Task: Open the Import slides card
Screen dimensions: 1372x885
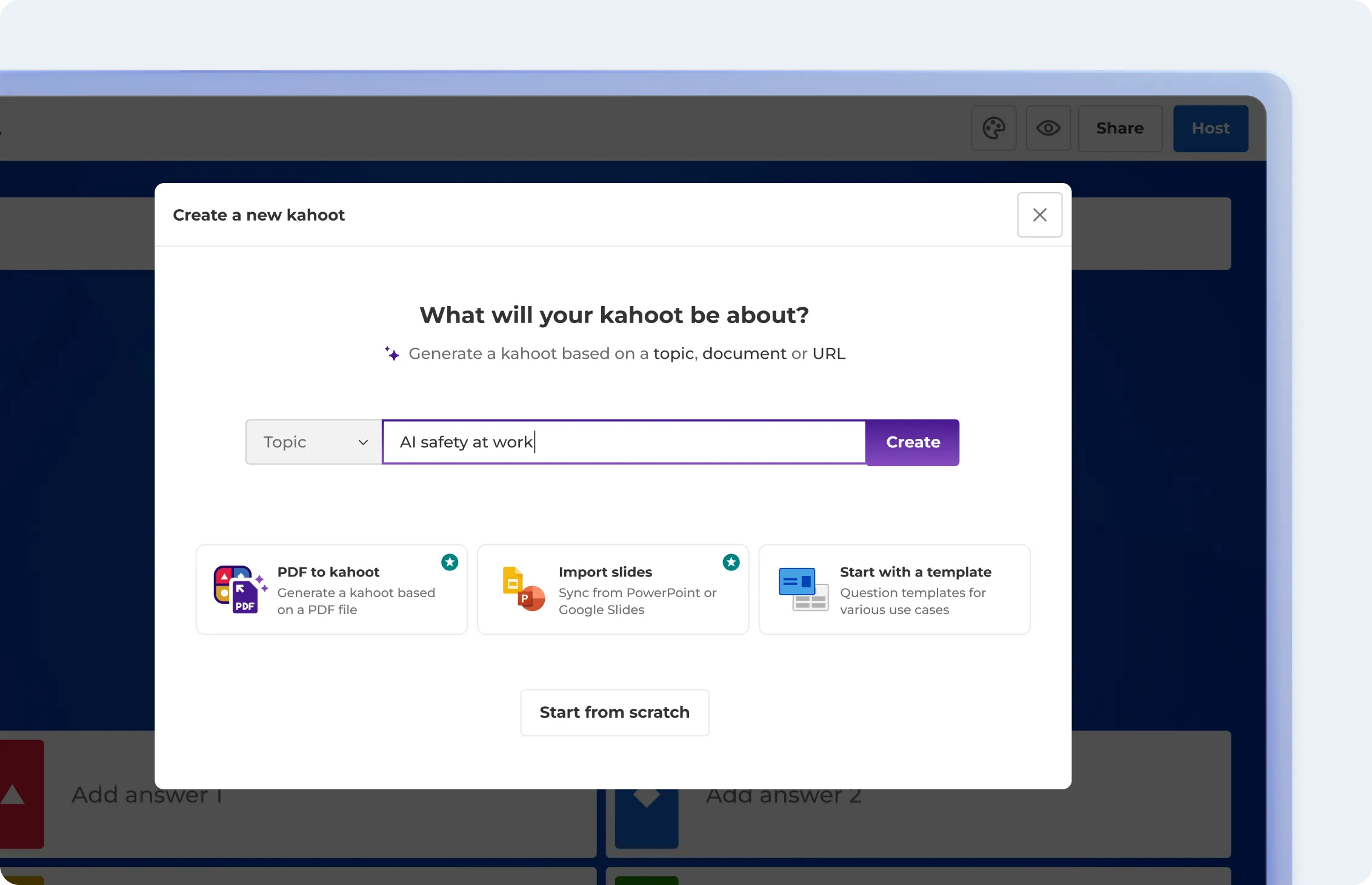Action: click(613, 589)
